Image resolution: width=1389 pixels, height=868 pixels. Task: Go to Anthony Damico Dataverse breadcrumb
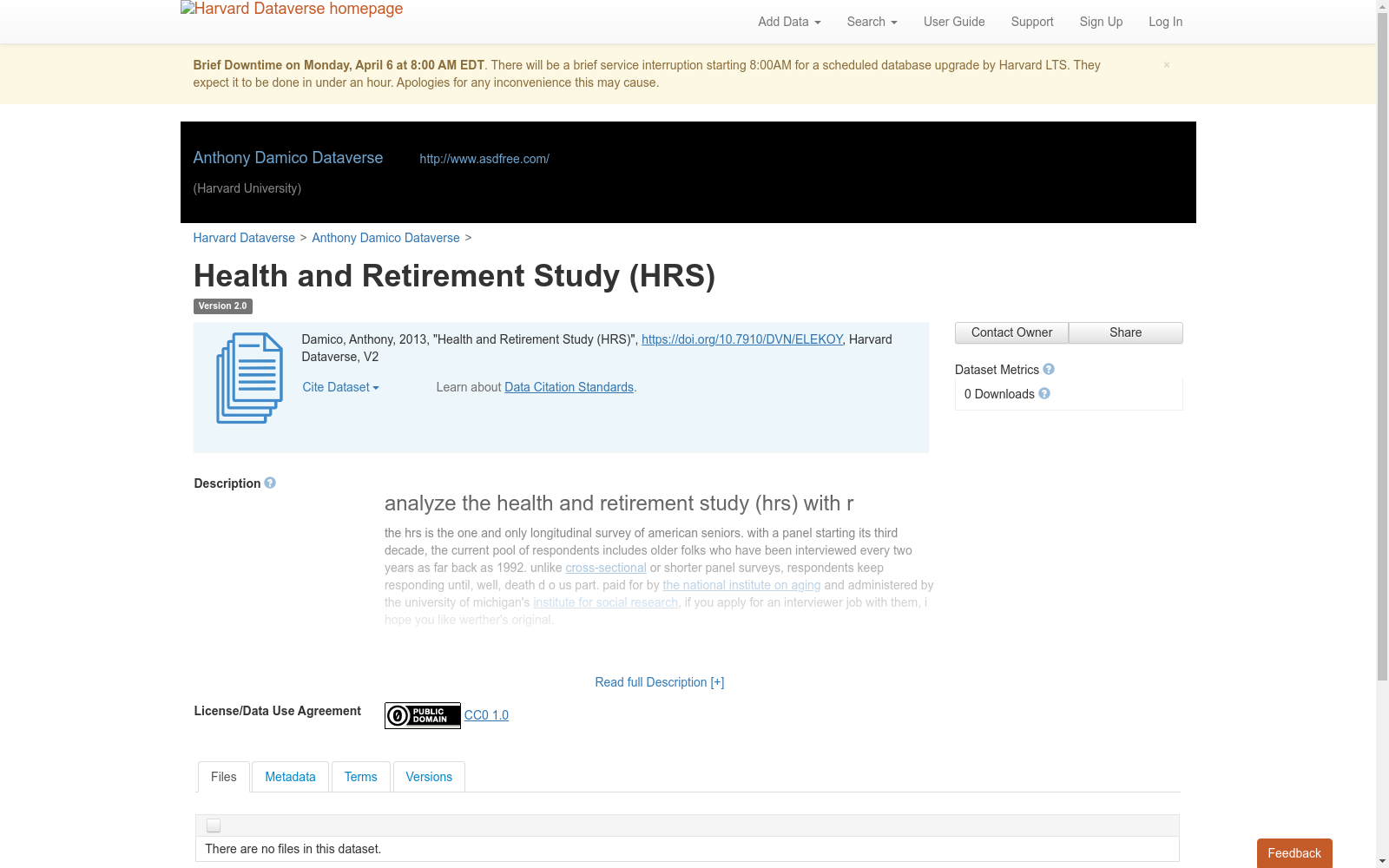(x=385, y=238)
